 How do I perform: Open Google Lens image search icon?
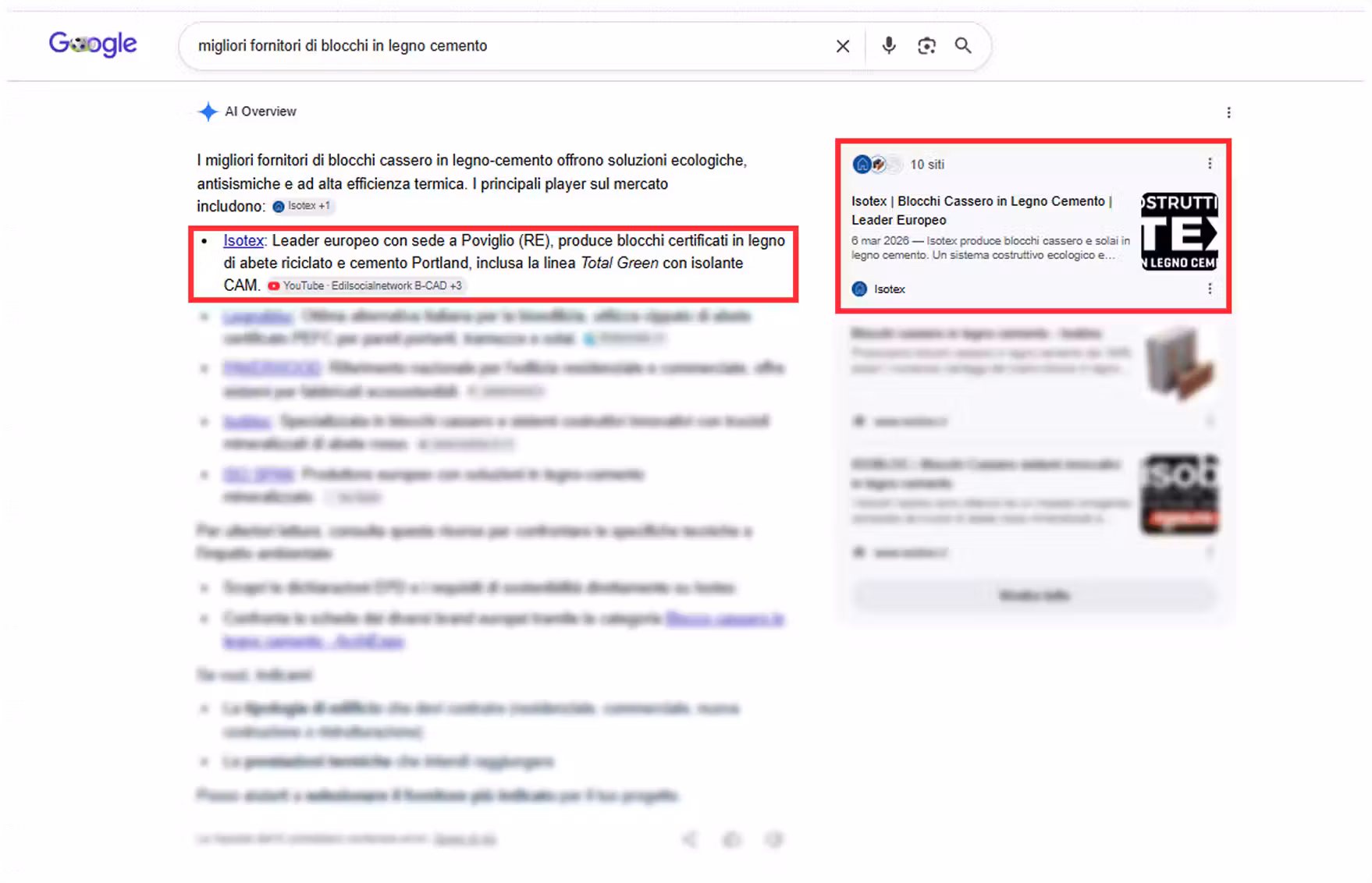(x=926, y=46)
